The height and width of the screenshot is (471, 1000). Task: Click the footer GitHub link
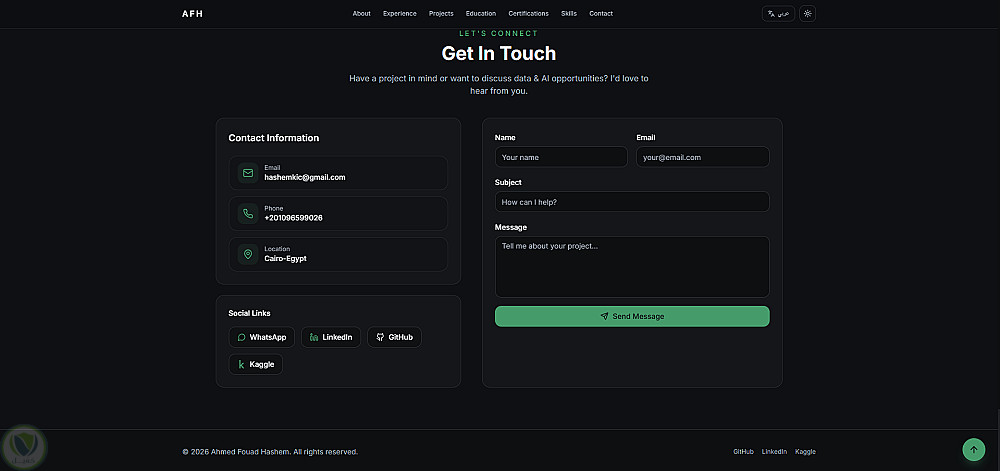click(744, 451)
